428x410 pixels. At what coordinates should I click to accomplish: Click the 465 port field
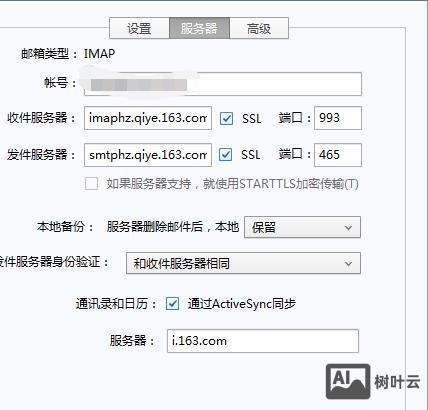(x=338, y=155)
